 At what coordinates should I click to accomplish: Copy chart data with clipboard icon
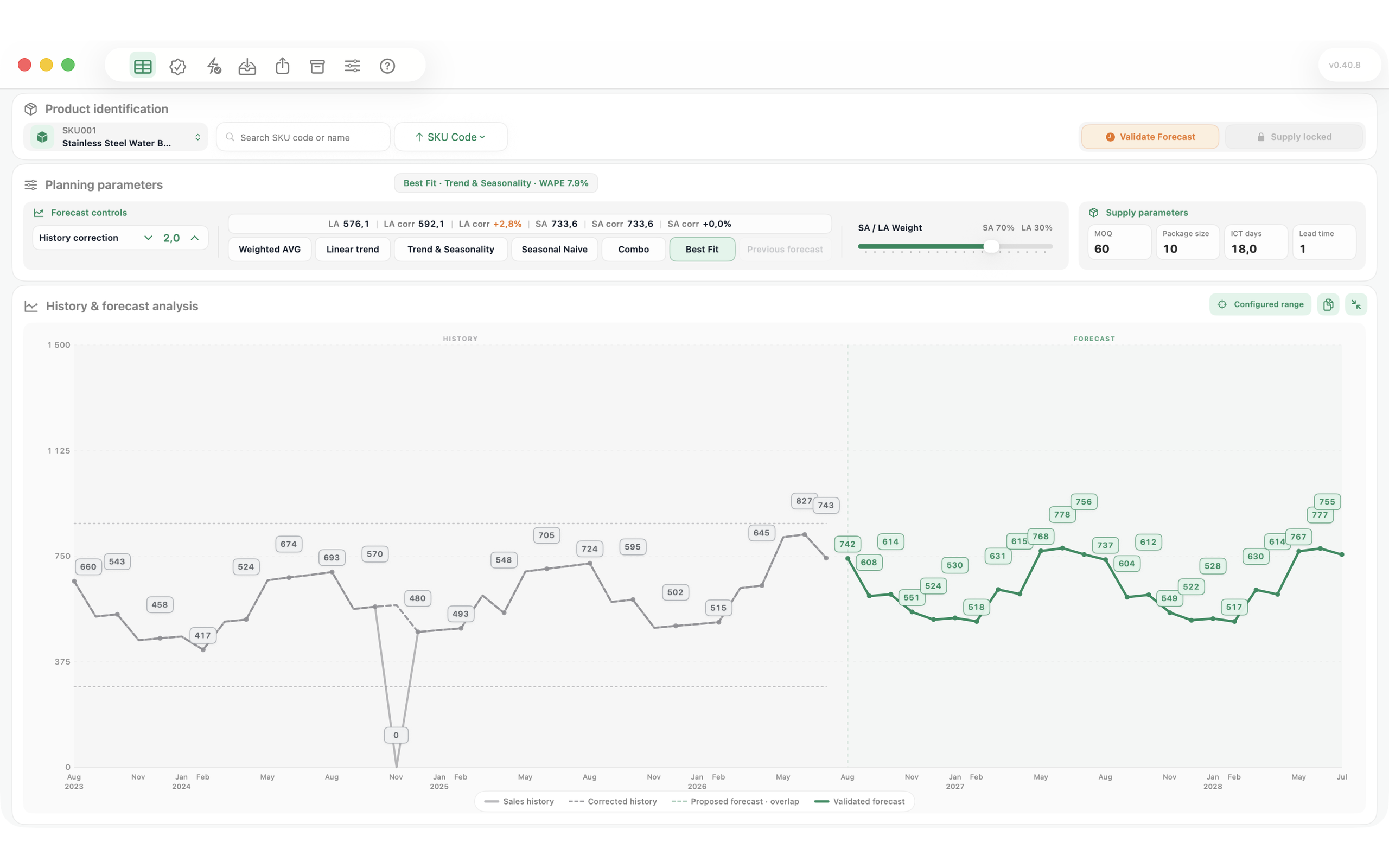[x=1328, y=304]
